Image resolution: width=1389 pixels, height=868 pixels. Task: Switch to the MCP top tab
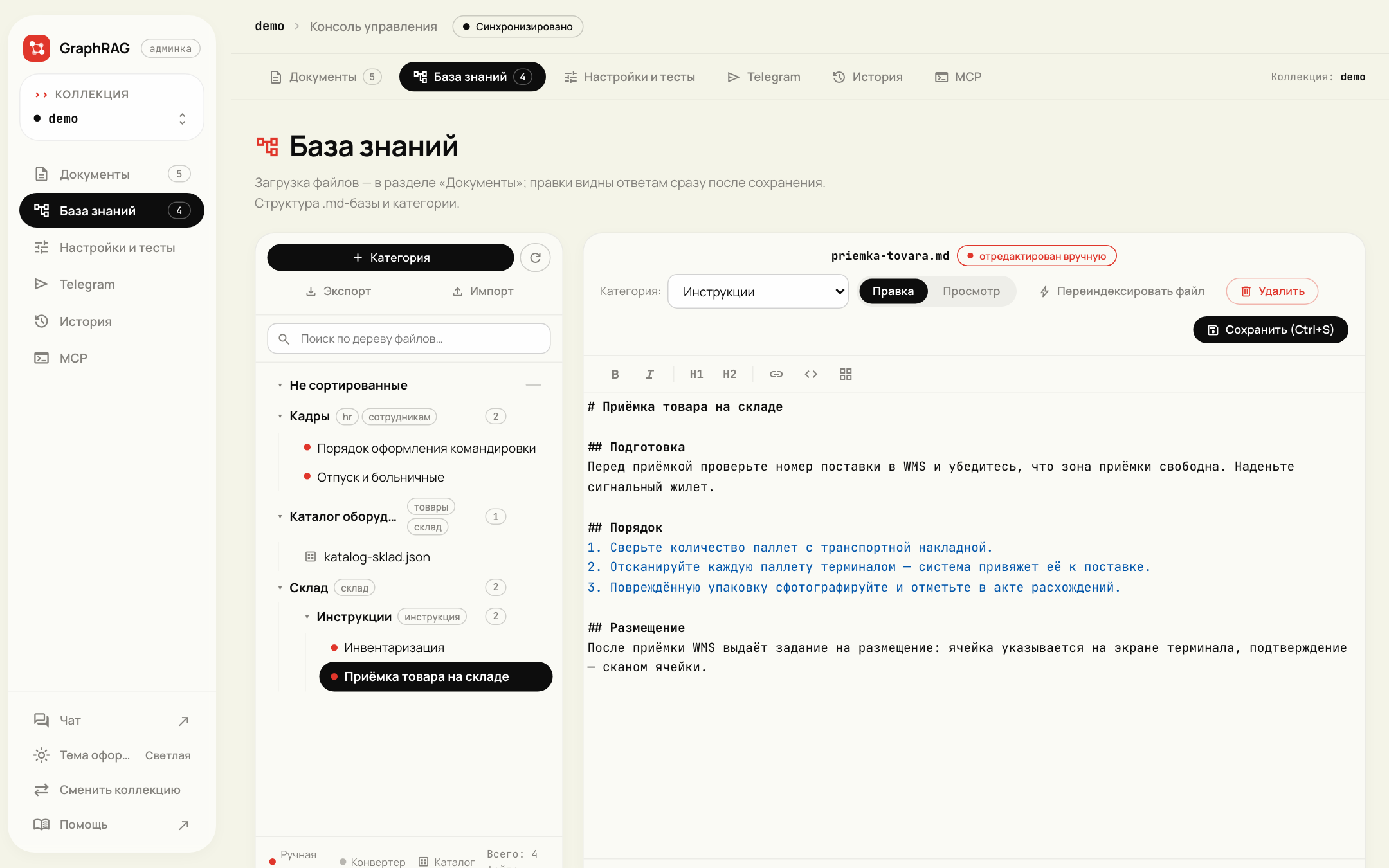pos(958,77)
